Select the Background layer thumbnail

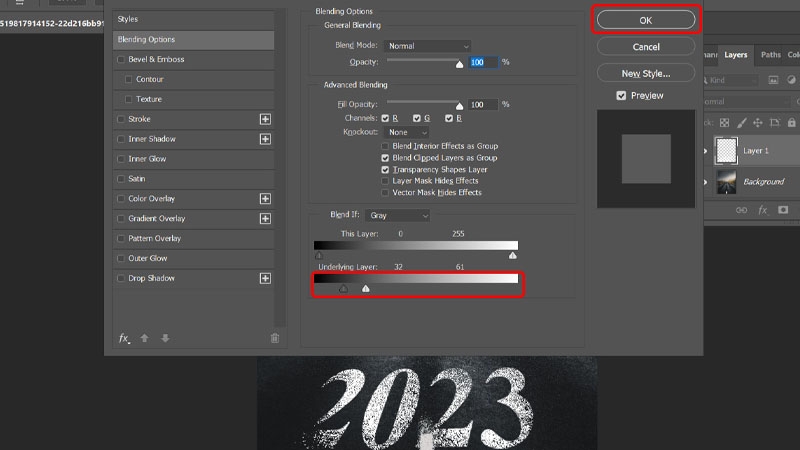[726, 182]
